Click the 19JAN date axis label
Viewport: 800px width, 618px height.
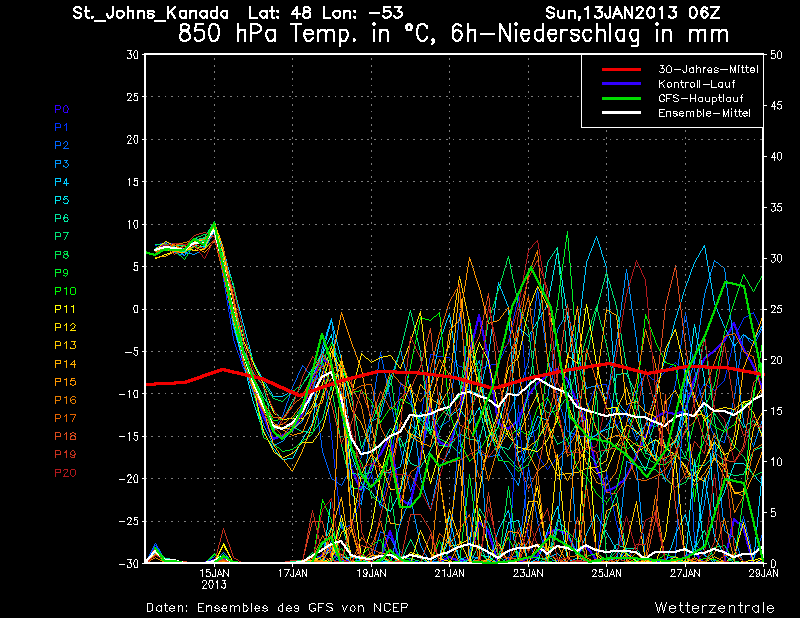pos(371,574)
